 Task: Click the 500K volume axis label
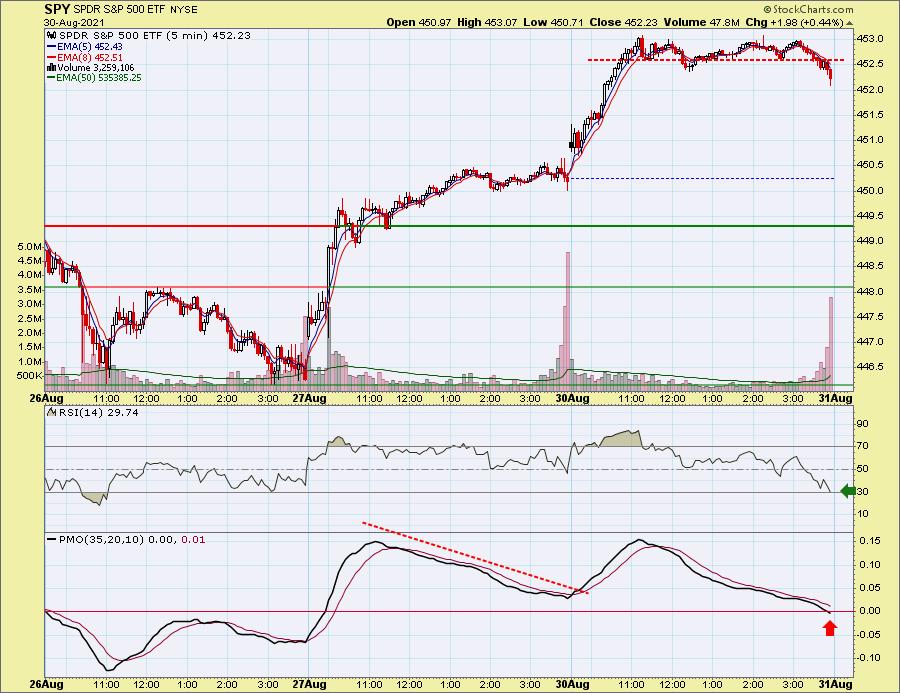pyautogui.click(x=30, y=376)
